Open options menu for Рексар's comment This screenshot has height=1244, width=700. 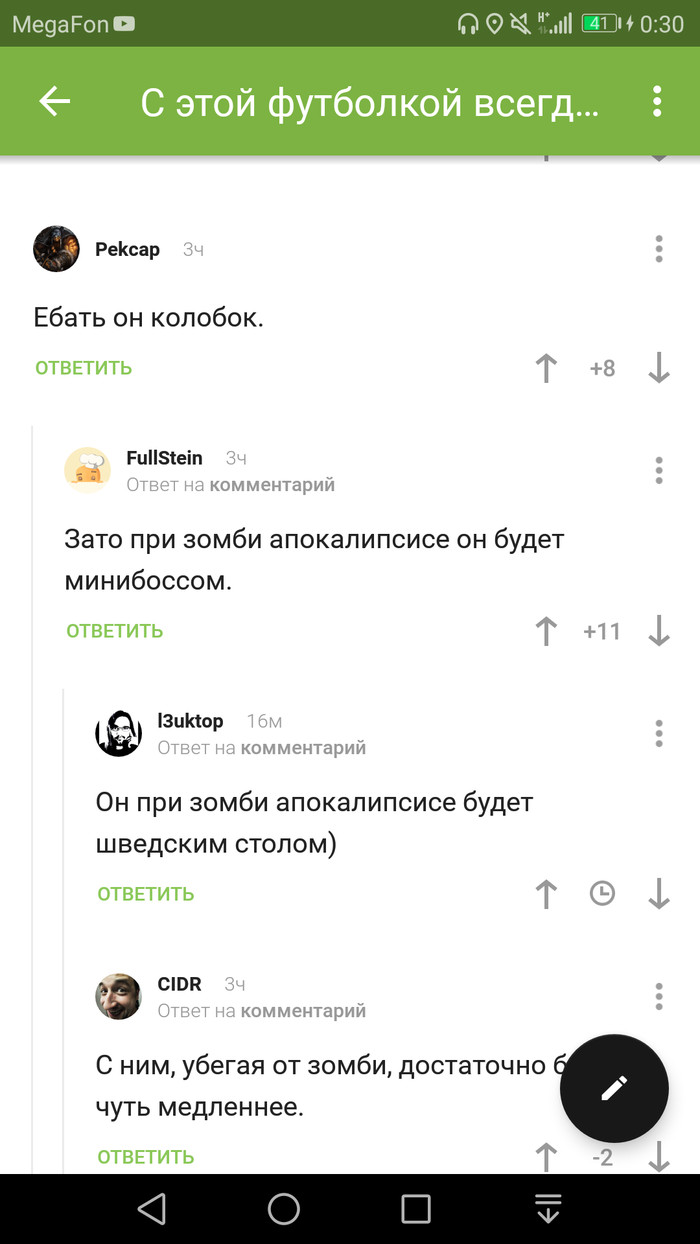point(658,249)
